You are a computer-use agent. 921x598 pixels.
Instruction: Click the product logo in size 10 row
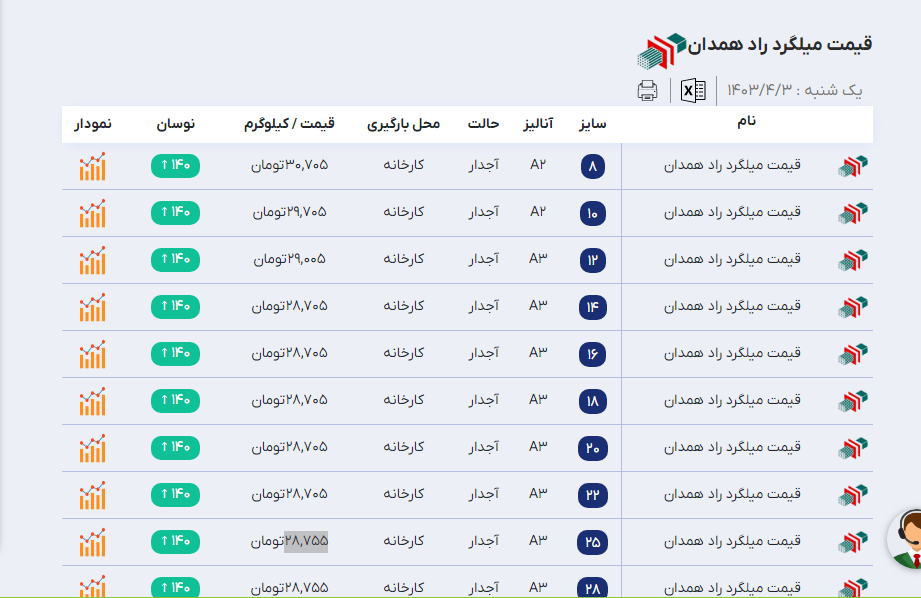[x=852, y=213]
